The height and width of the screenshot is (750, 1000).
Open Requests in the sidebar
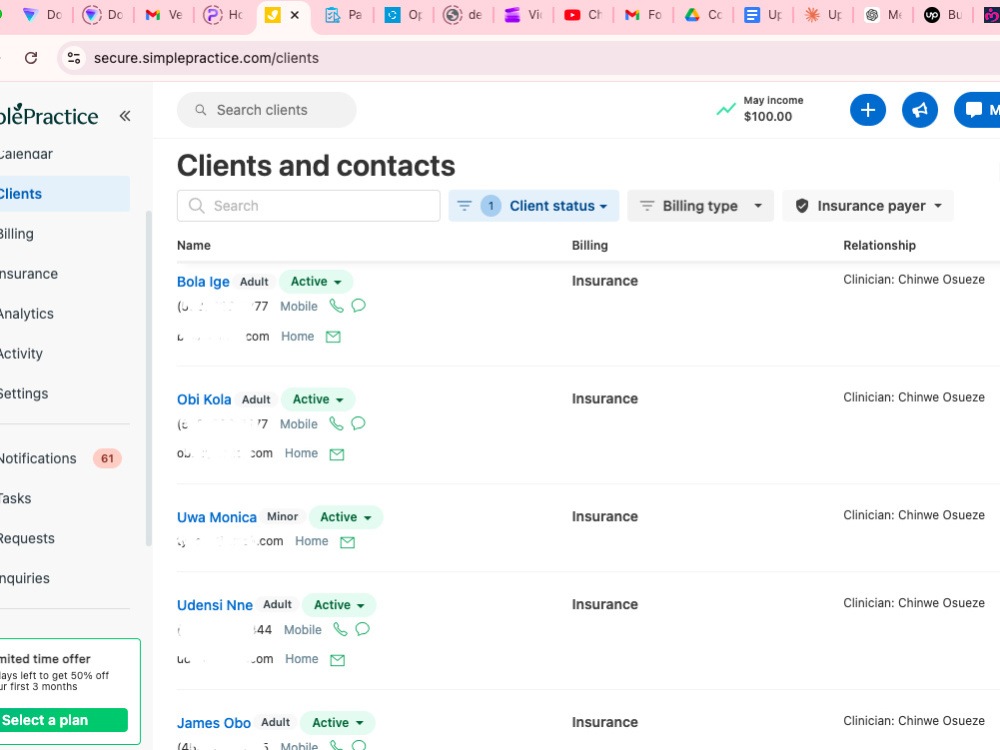pyautogui.click(x=27, y=539)
